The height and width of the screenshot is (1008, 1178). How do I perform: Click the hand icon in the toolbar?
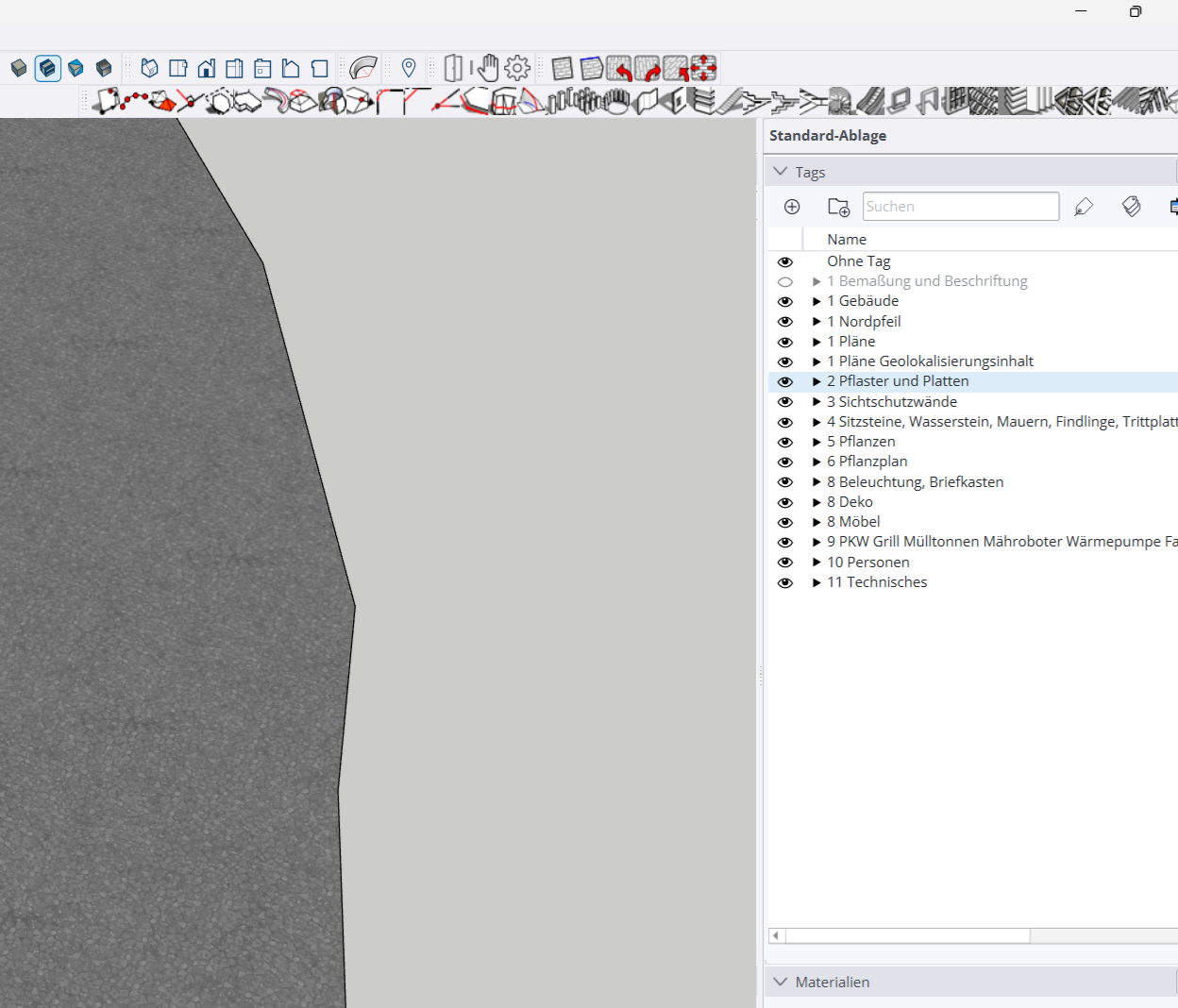click(x=488, y=68)
